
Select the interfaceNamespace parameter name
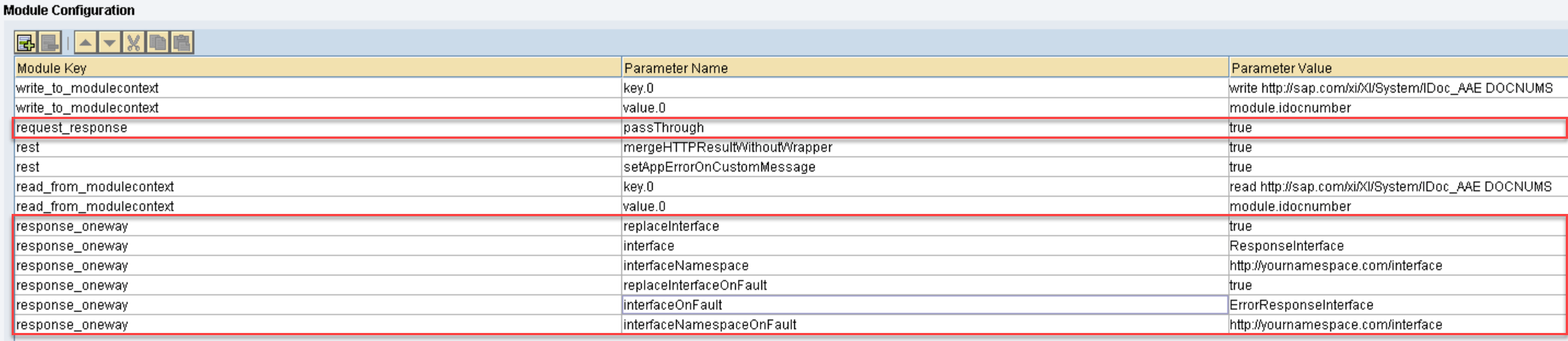click(925, 266)
